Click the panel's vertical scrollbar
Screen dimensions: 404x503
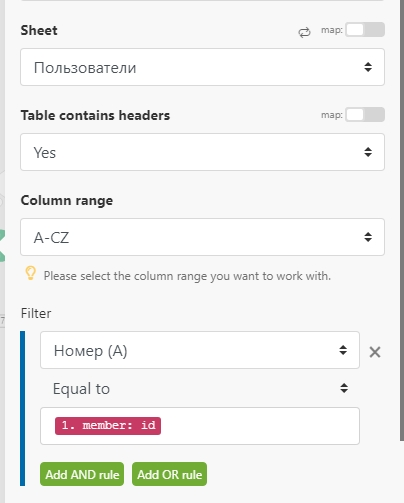(x=402, y=220)
